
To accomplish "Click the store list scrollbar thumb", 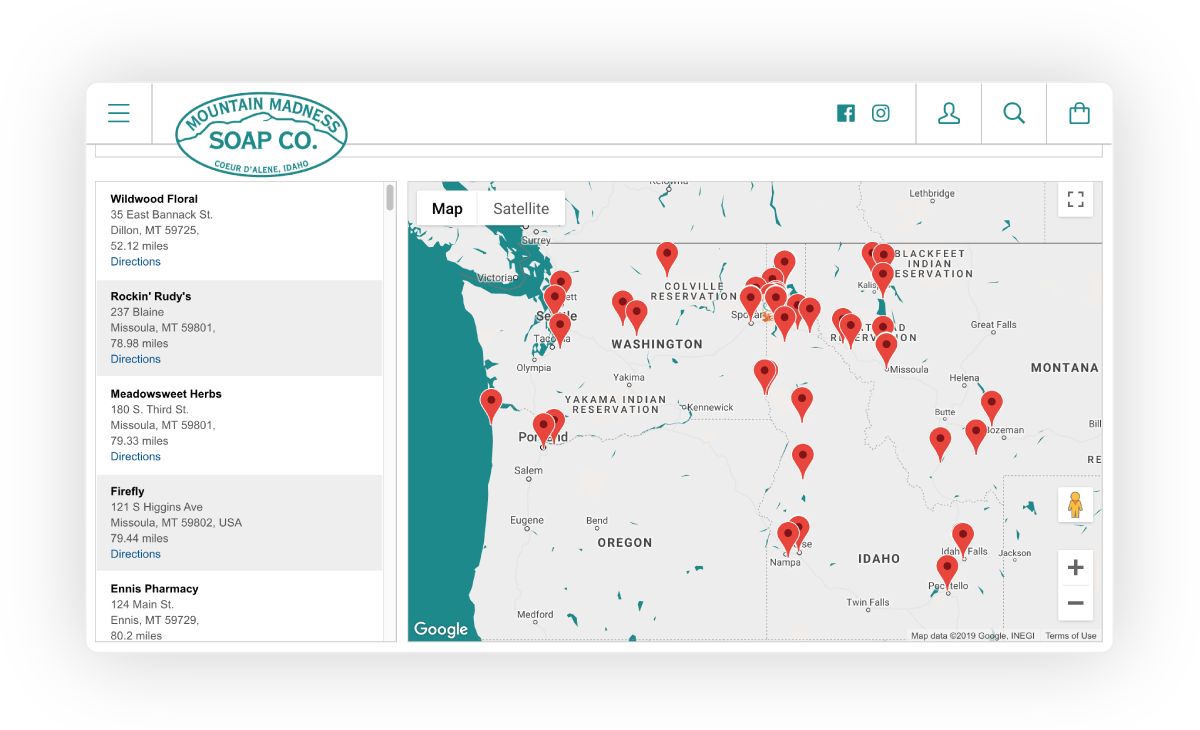I will pos(390,197).
